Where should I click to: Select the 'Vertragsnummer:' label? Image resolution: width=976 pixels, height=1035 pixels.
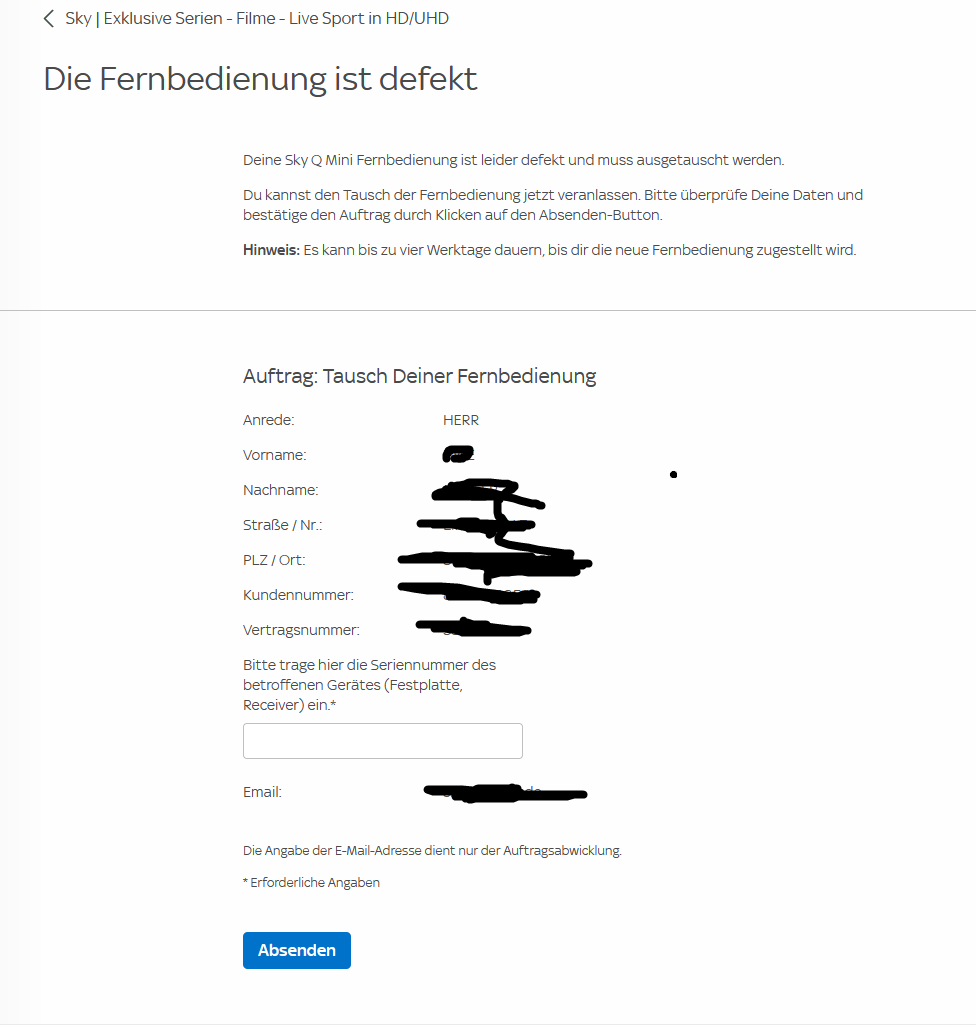pos(301,630)
